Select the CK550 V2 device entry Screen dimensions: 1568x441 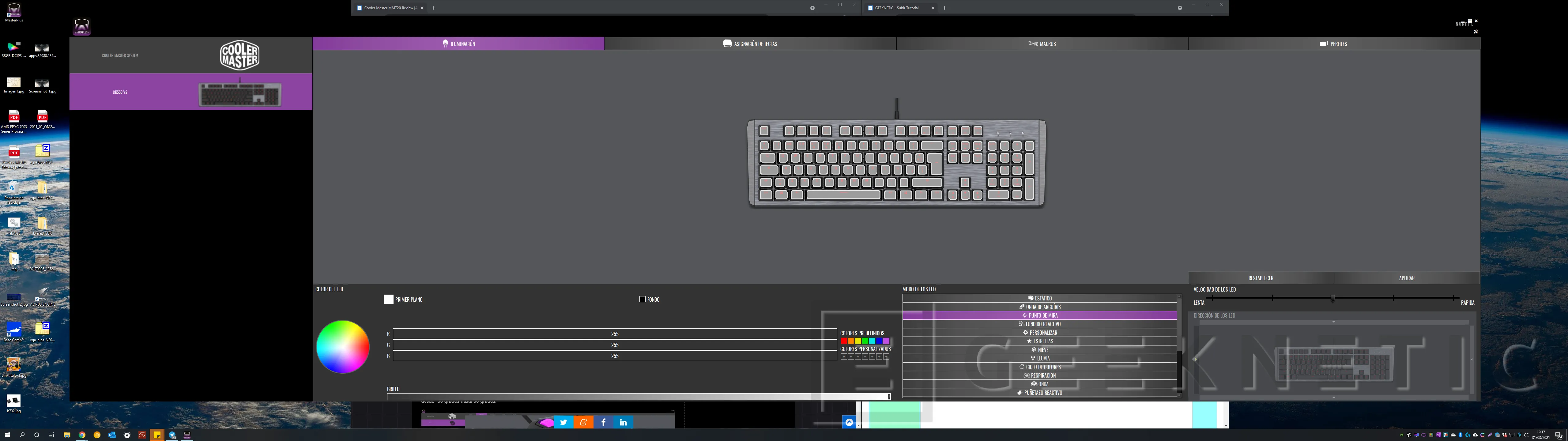pos(190,92)
